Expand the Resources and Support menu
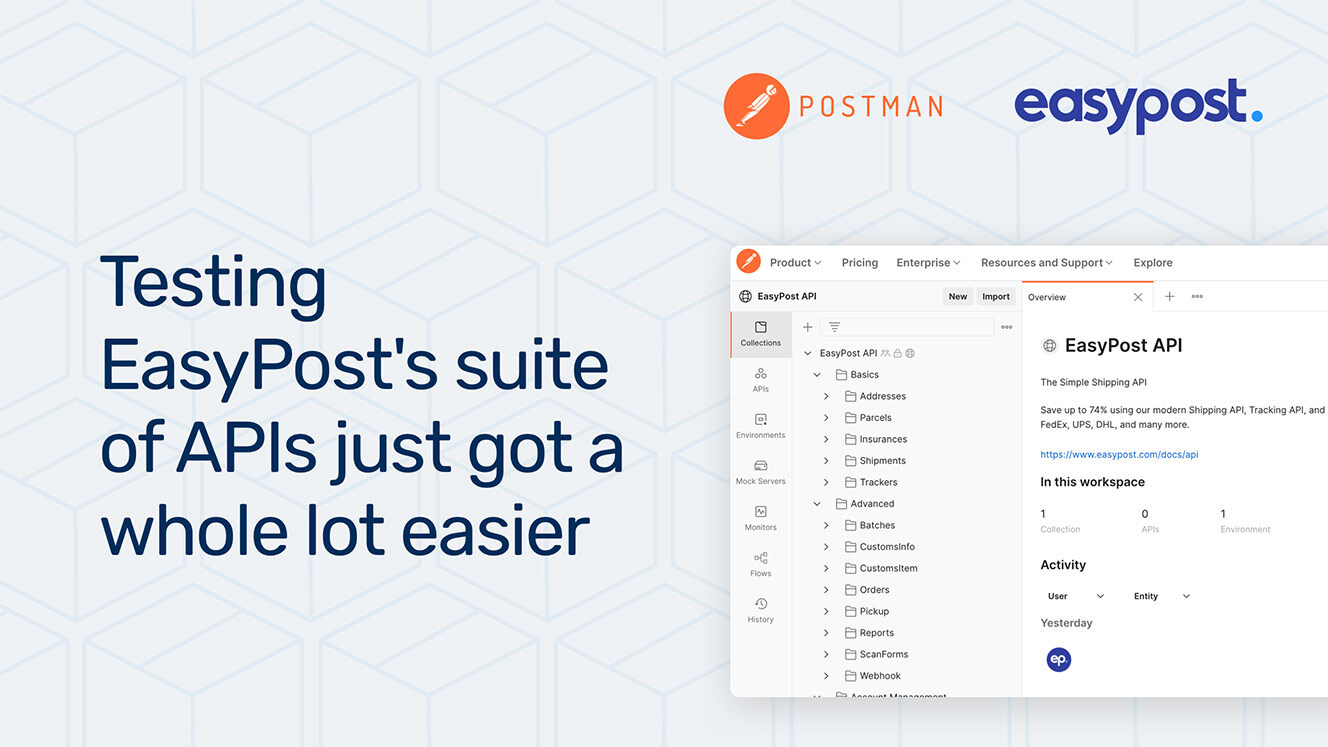1328x747 pixels. 1047,263
